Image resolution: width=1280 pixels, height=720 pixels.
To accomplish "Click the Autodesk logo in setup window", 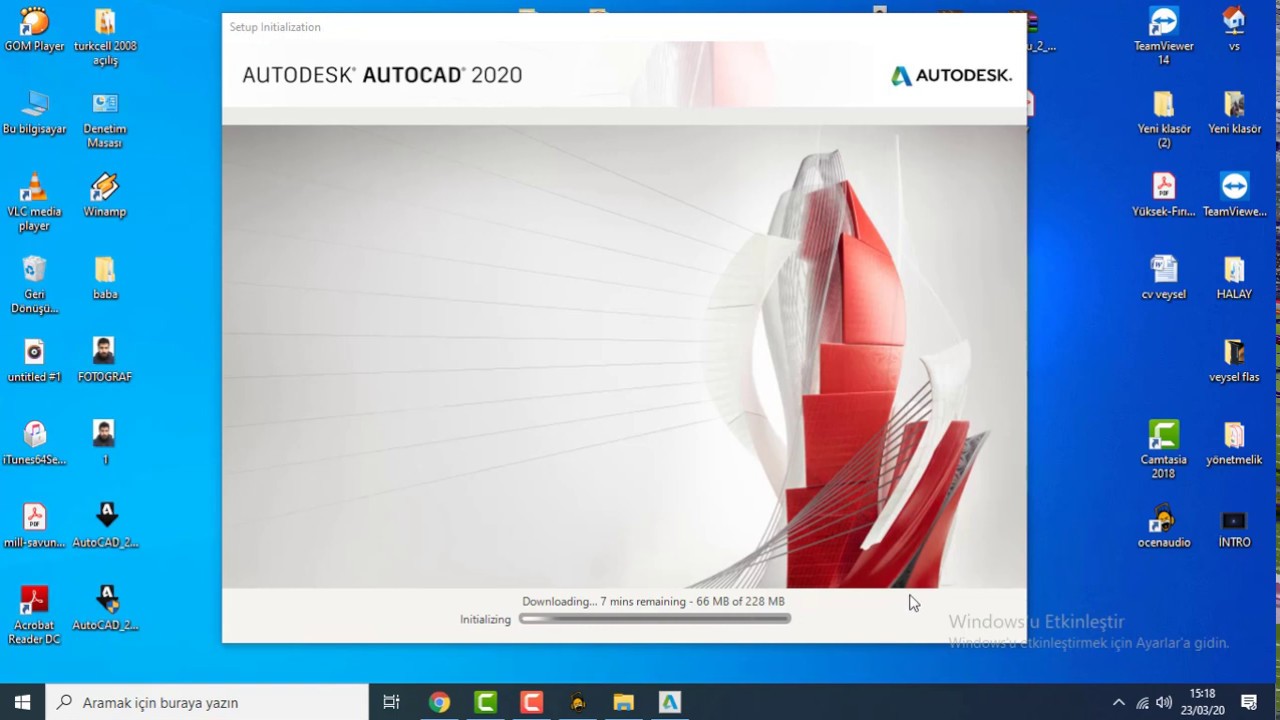I will [x=951, y=76].
